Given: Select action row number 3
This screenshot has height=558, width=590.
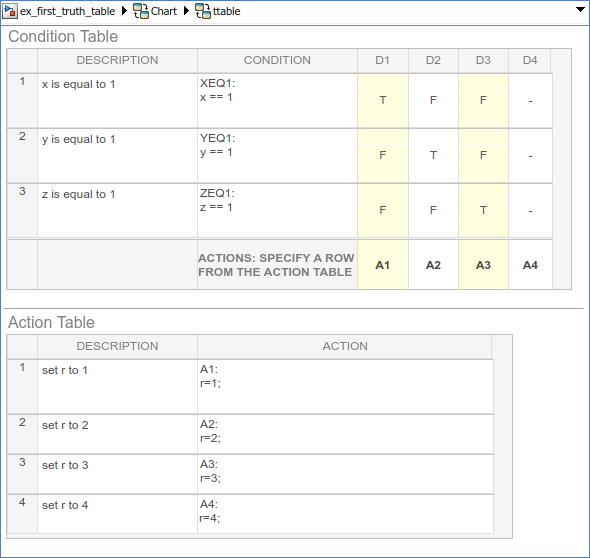Looking at the screenshot, I should (22, 474).
